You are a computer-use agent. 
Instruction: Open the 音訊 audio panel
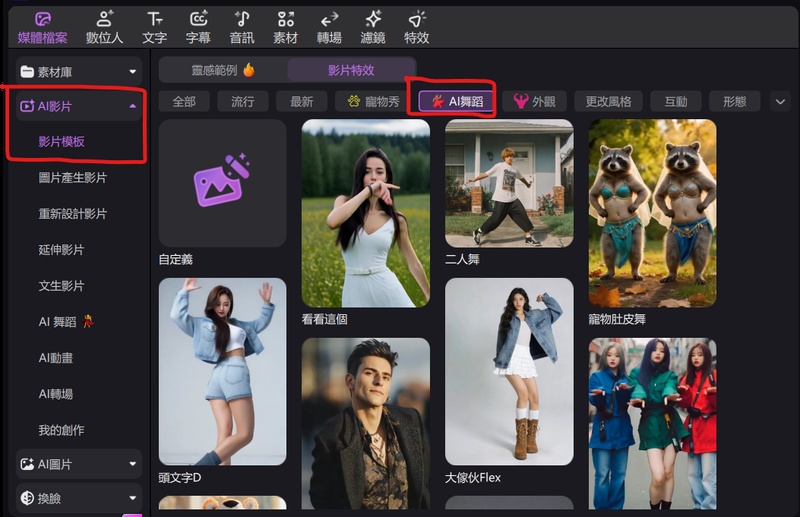click(x=242, y=28)
